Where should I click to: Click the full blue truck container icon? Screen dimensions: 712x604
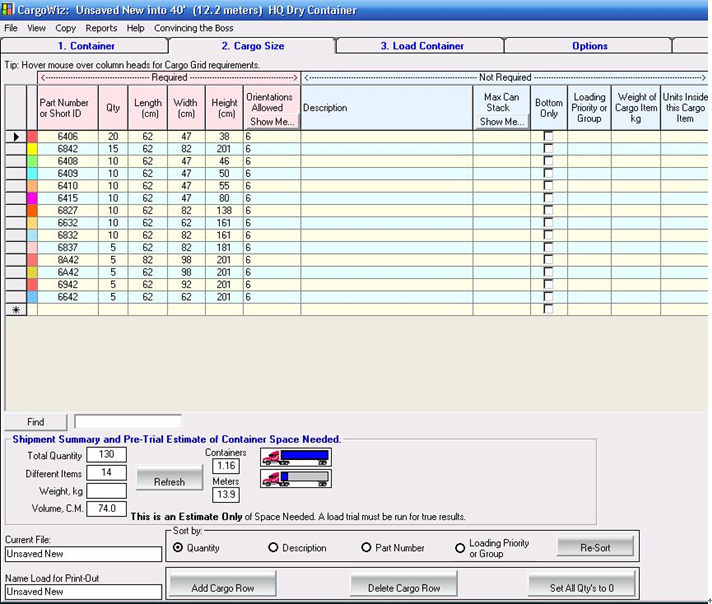[x=296, y=457]
